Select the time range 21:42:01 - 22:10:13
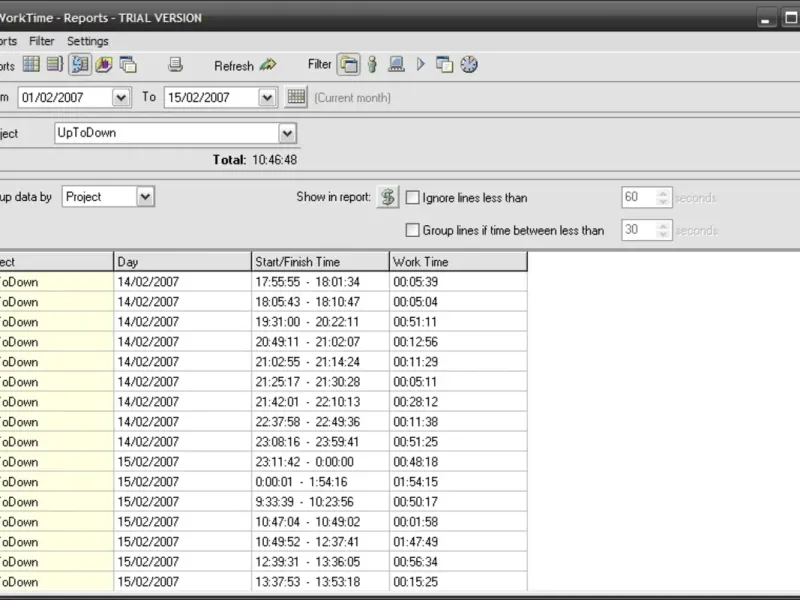The height and width of the screenshot is (600, 800). coord(308,402)
